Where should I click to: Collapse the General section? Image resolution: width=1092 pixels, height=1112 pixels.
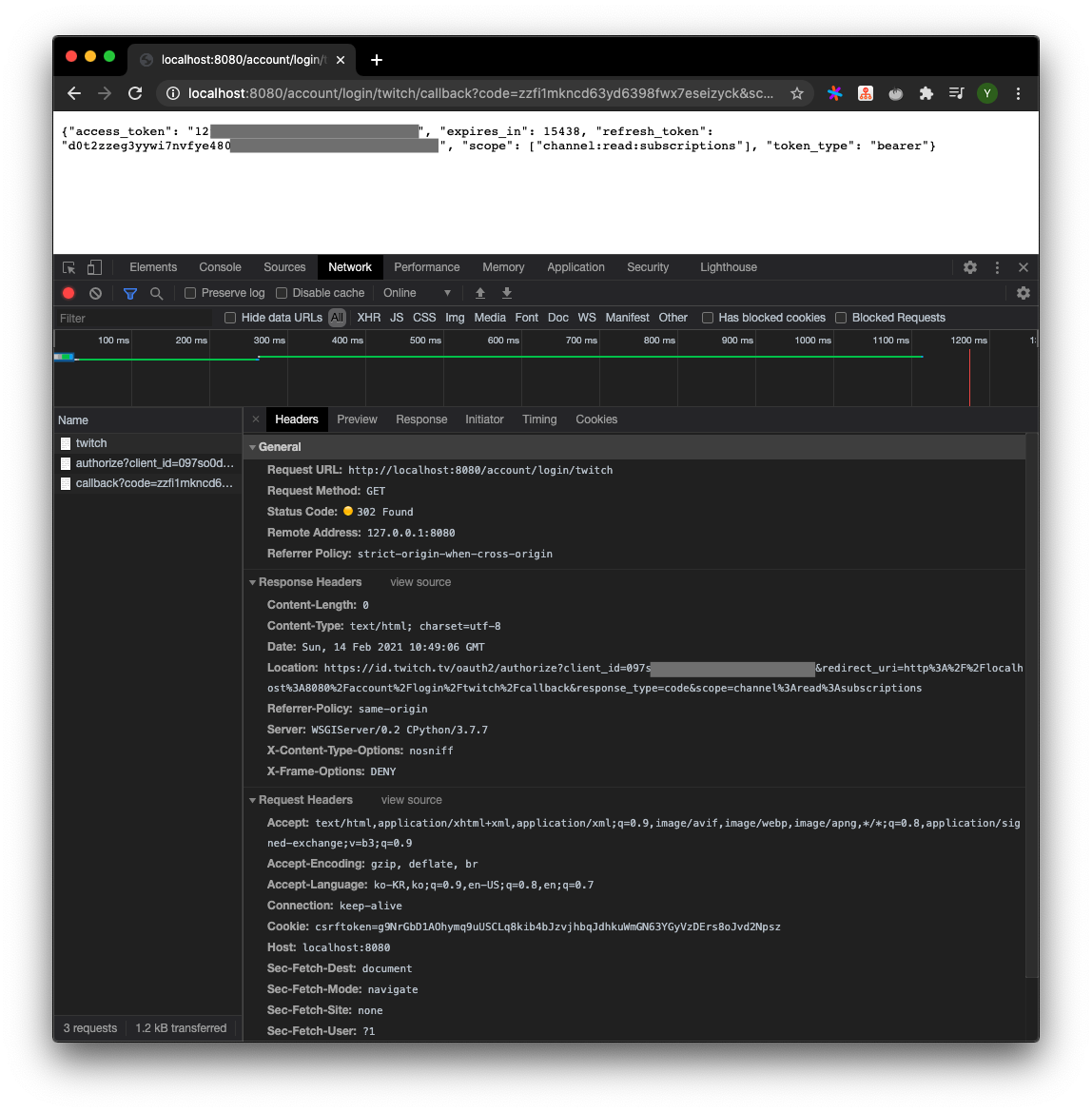(252, 446)
